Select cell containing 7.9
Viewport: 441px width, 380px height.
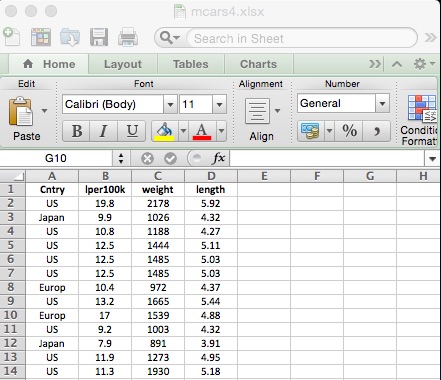point(105,343)
